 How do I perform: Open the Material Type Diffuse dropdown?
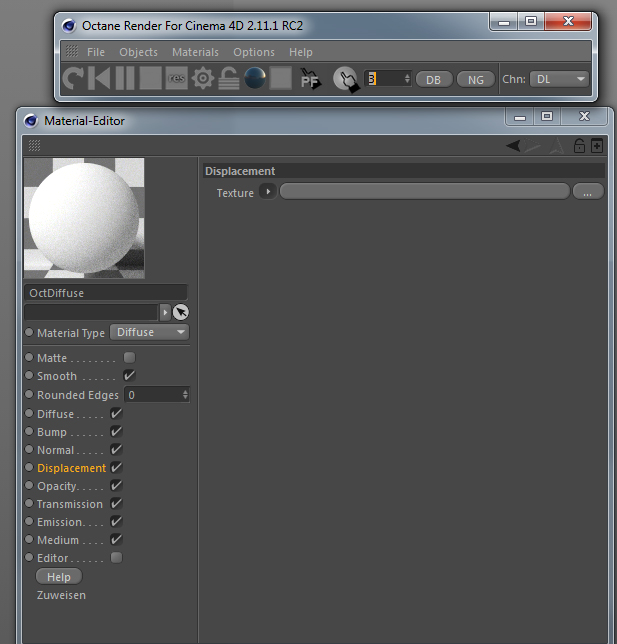click(x=150, y=332)
